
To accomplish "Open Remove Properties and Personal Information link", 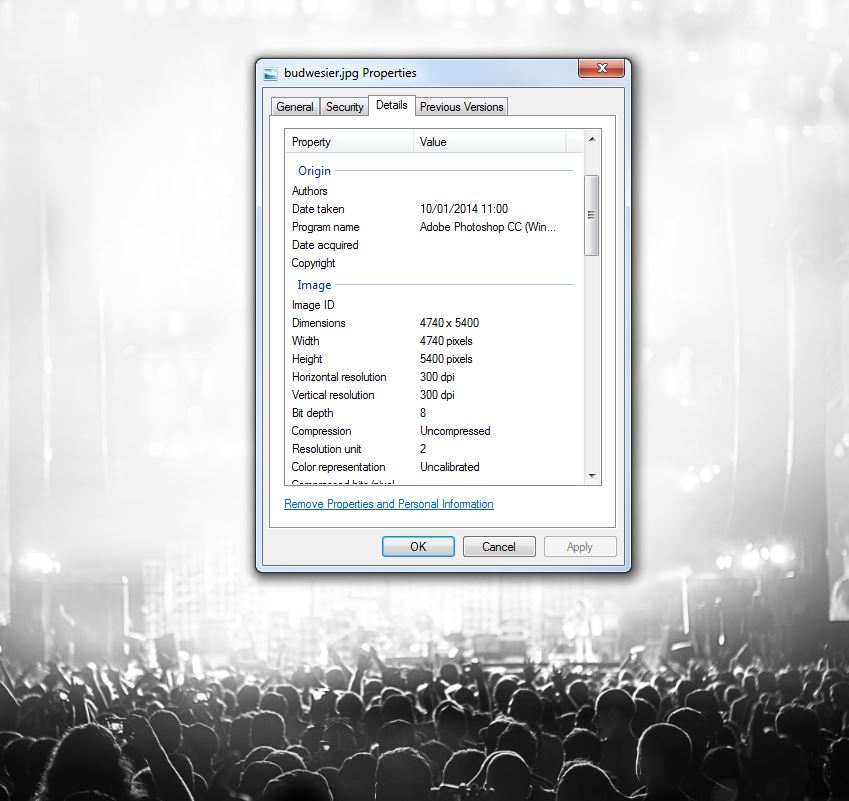I will coord(388,504).
